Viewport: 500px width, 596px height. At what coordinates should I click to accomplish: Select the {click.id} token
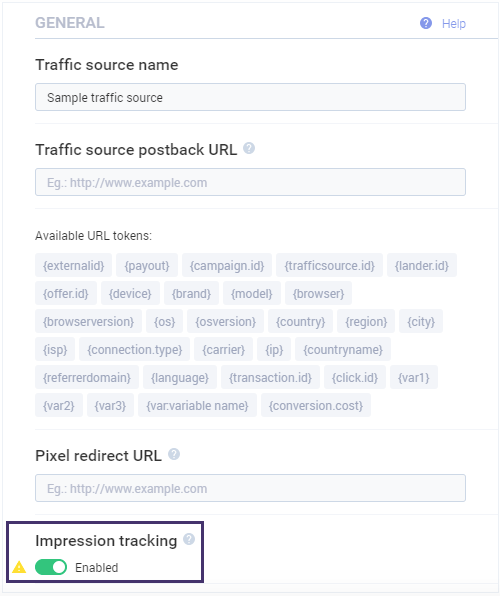(x=355, y=377)
